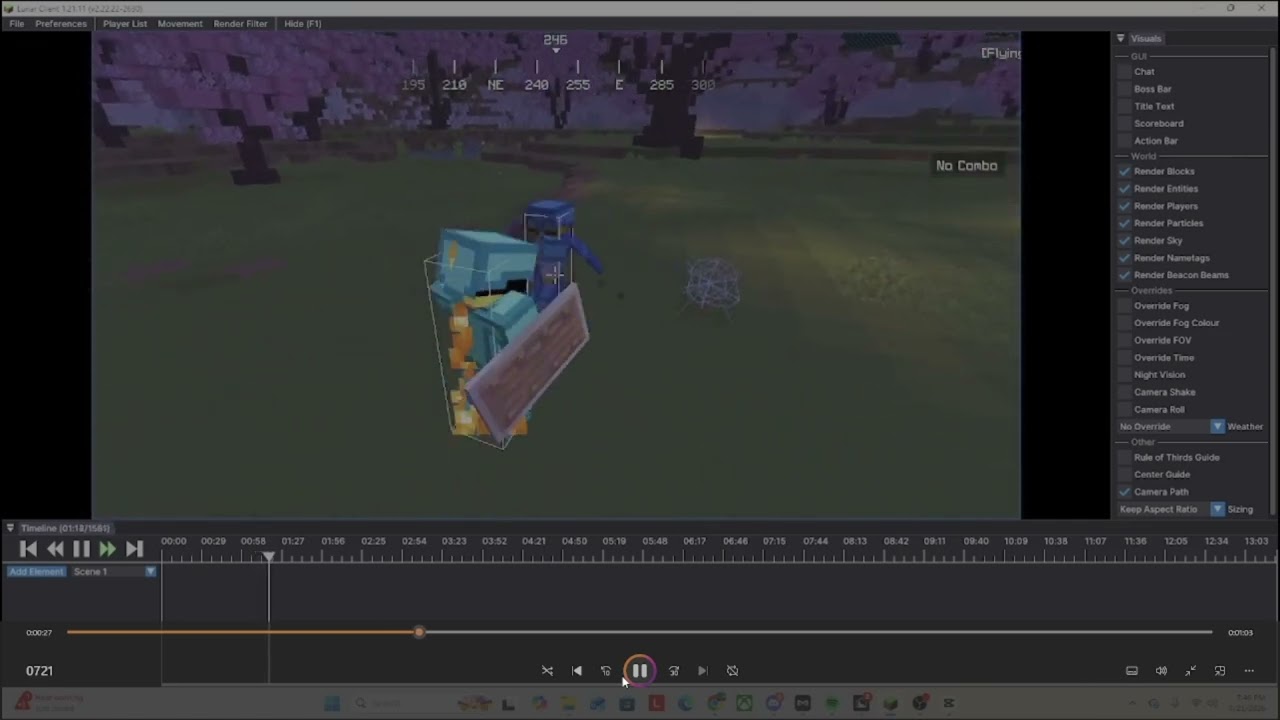Turn on Night Vision
The image size is (1280, 720).
pyautogui.click(x=1125, y=375)
